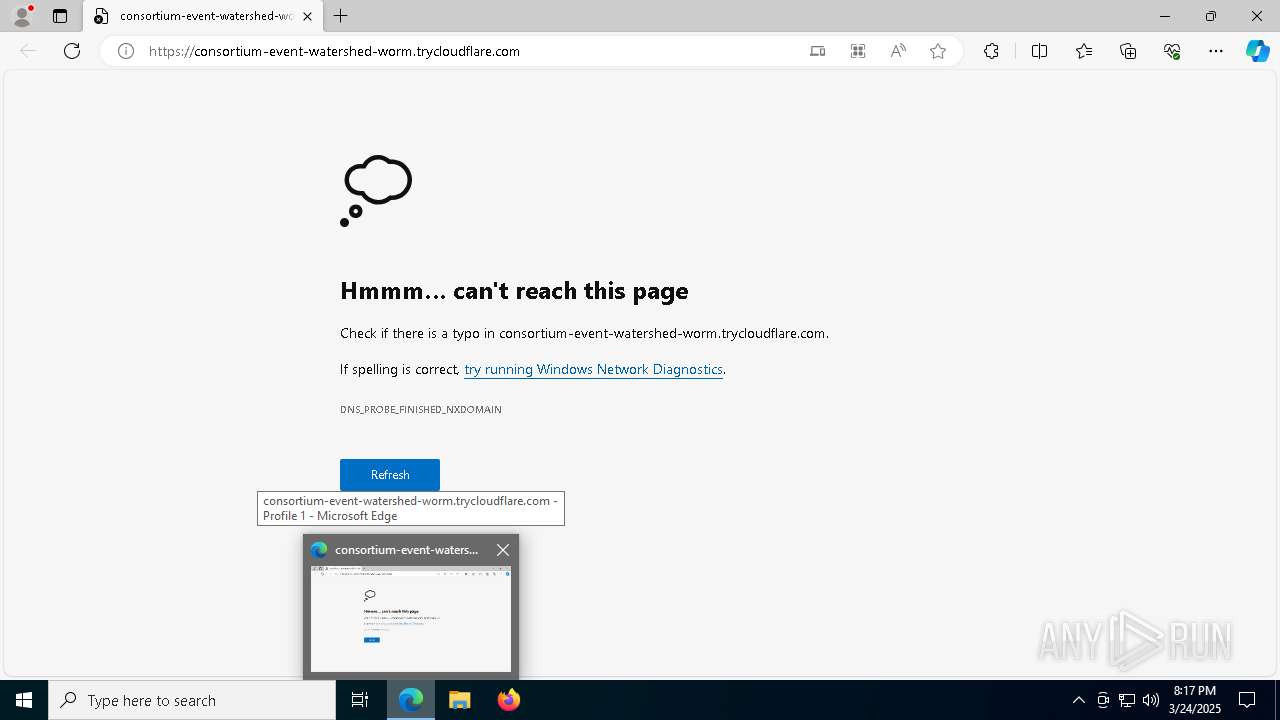Open the Collections icon

click(1128, 51)
